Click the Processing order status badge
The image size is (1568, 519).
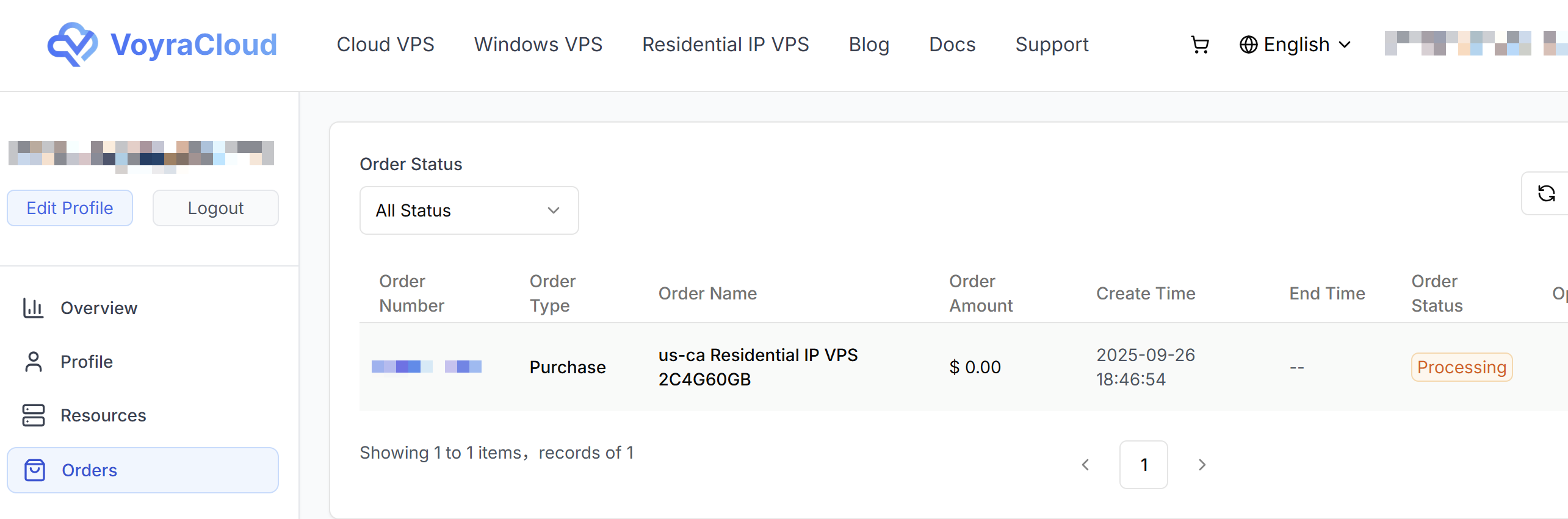1461,367
